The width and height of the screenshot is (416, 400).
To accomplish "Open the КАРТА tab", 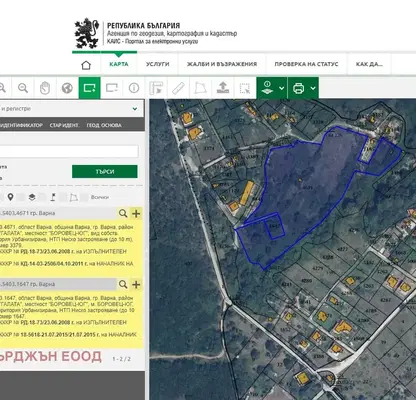I will [119, 64].
